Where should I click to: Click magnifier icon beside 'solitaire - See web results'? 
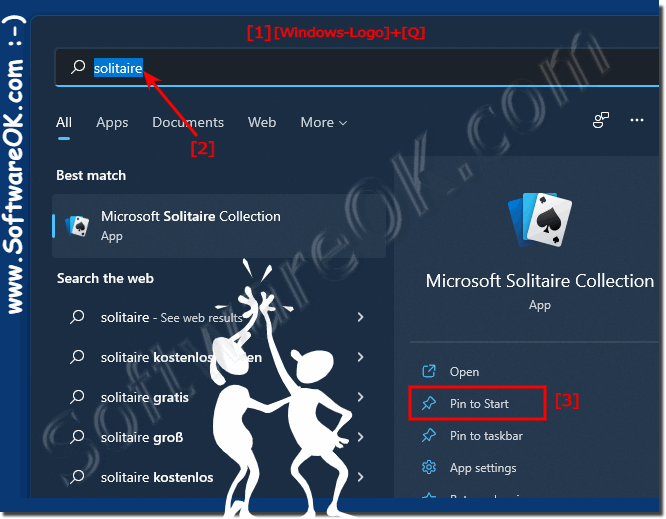(x=77, y=317)
